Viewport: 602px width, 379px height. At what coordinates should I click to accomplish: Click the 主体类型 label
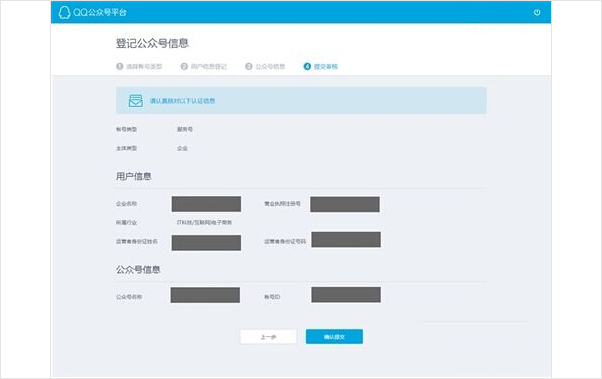(x=126, y=148)
